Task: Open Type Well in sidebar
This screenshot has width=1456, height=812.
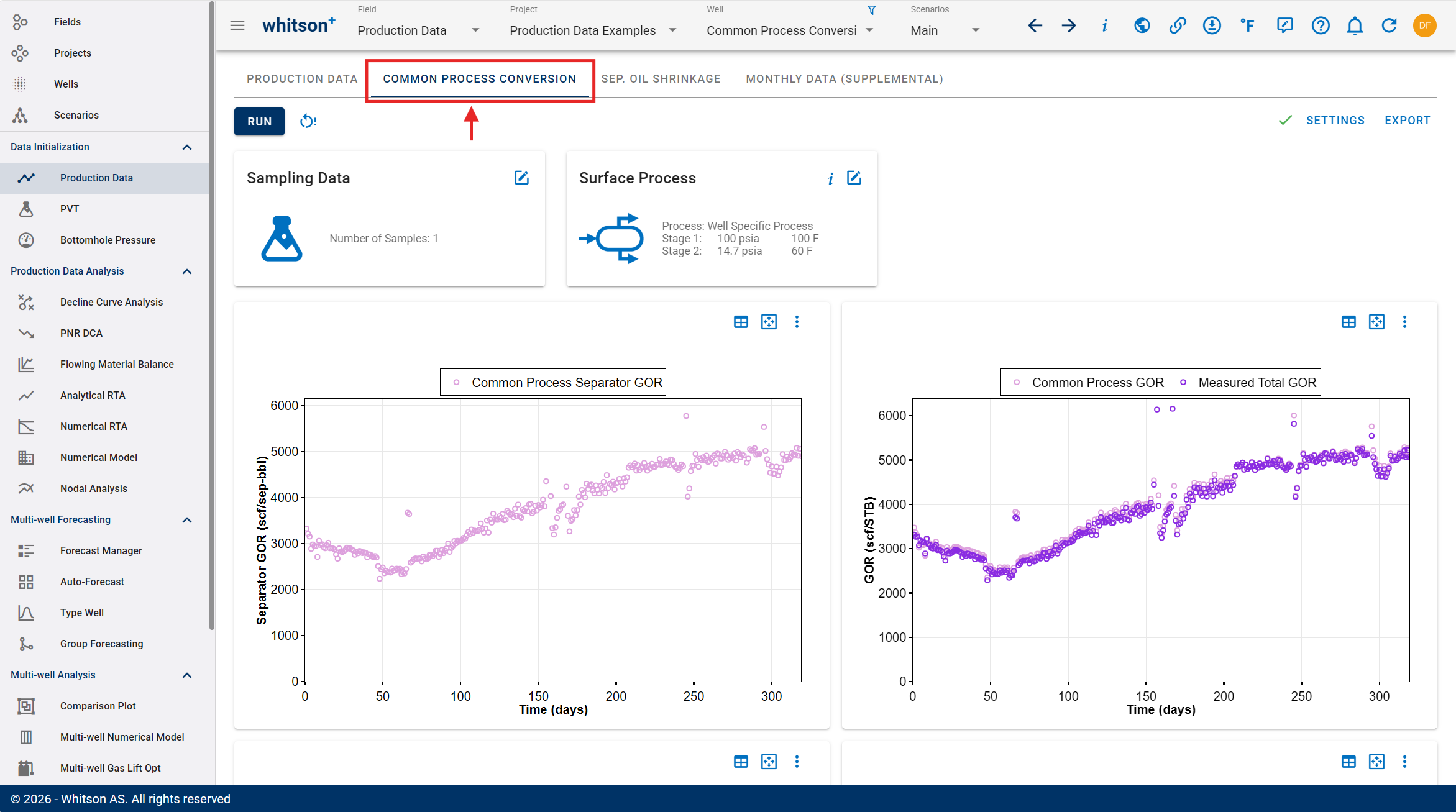Action: (x=104, y=613)
